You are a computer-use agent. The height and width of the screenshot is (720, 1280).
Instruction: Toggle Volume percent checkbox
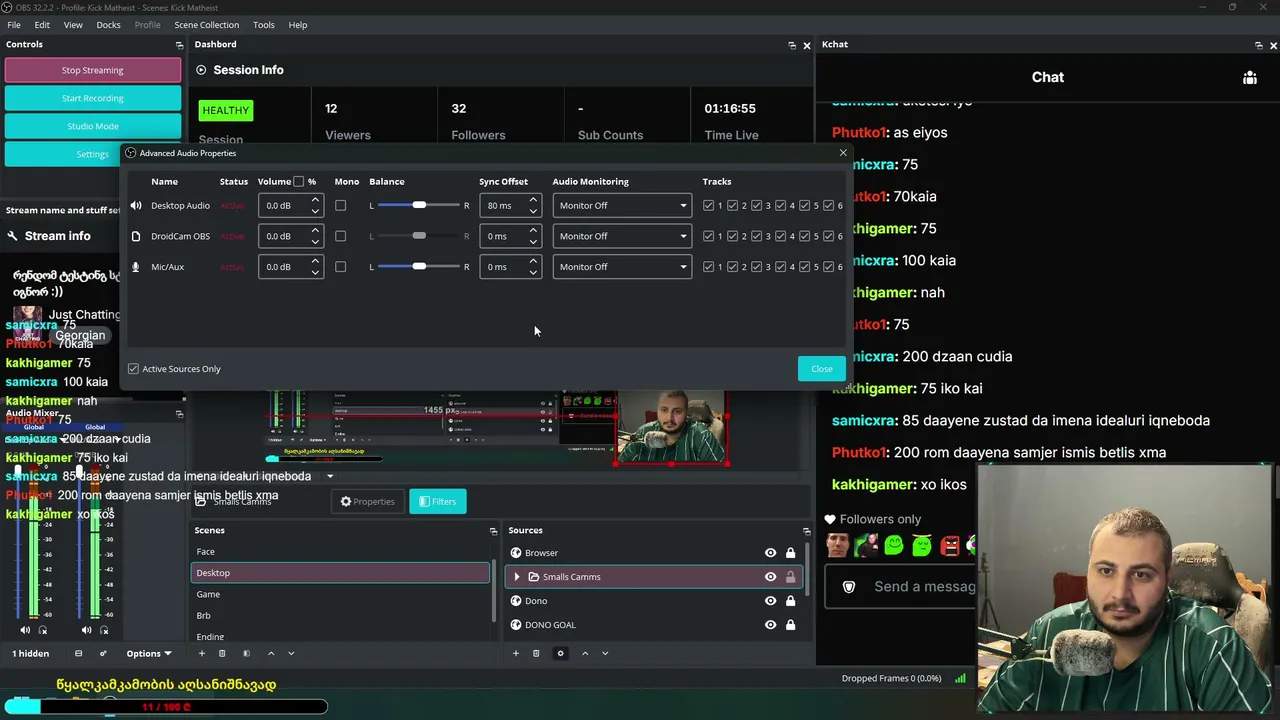(298, 181)
